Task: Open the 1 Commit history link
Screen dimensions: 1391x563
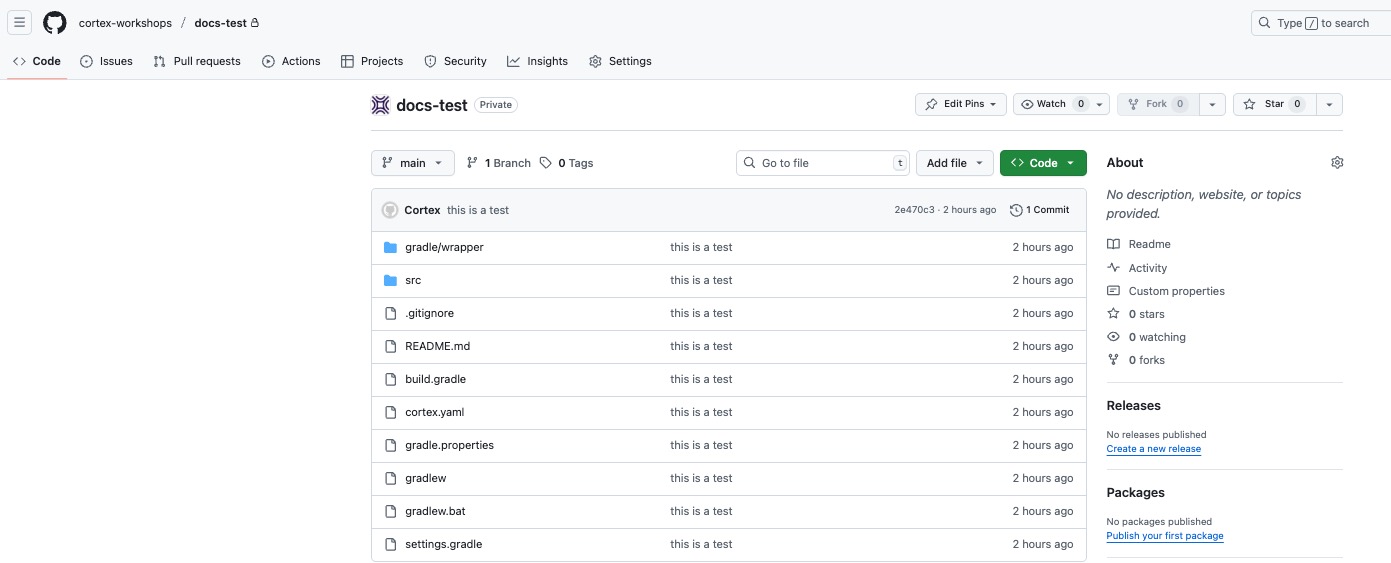Action: [1040, 210]
